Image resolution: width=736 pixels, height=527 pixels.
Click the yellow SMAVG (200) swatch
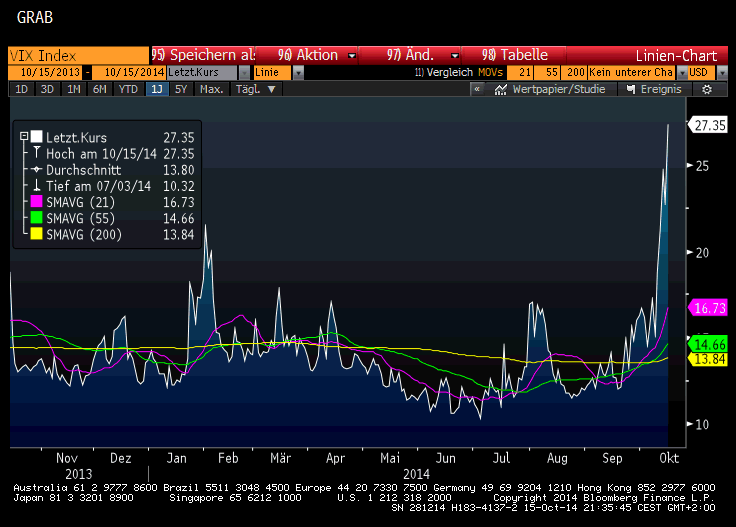coord(37,234)
